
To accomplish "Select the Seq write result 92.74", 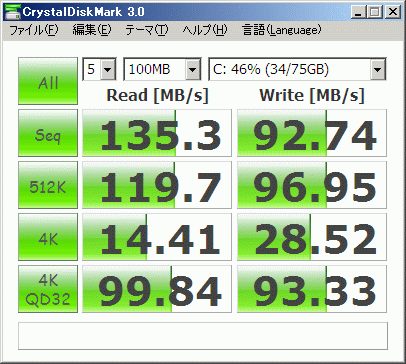I will coord(312,133).
